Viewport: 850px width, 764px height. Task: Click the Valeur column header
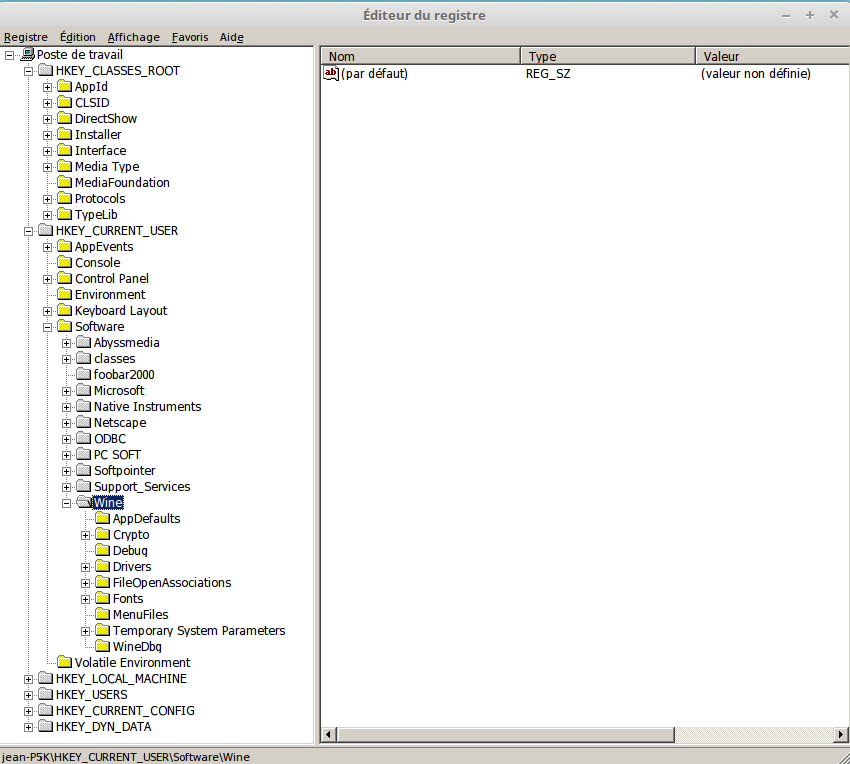click(772, 56)
